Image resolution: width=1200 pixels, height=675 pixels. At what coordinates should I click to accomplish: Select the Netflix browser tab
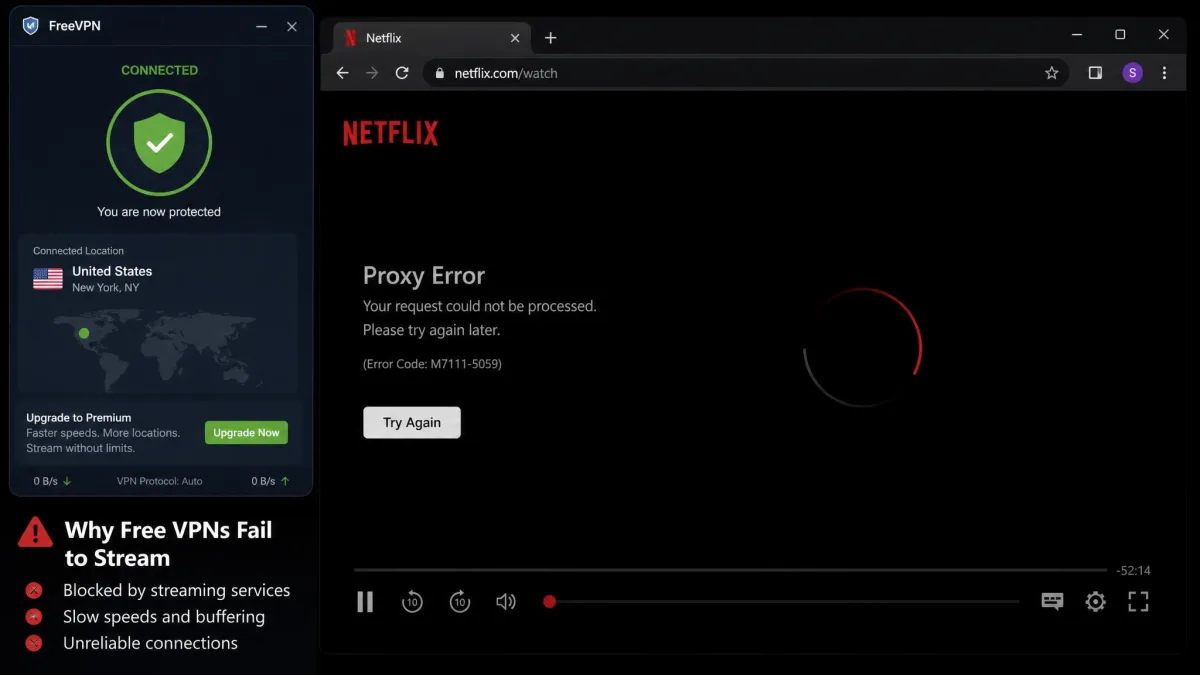(431, 38)
